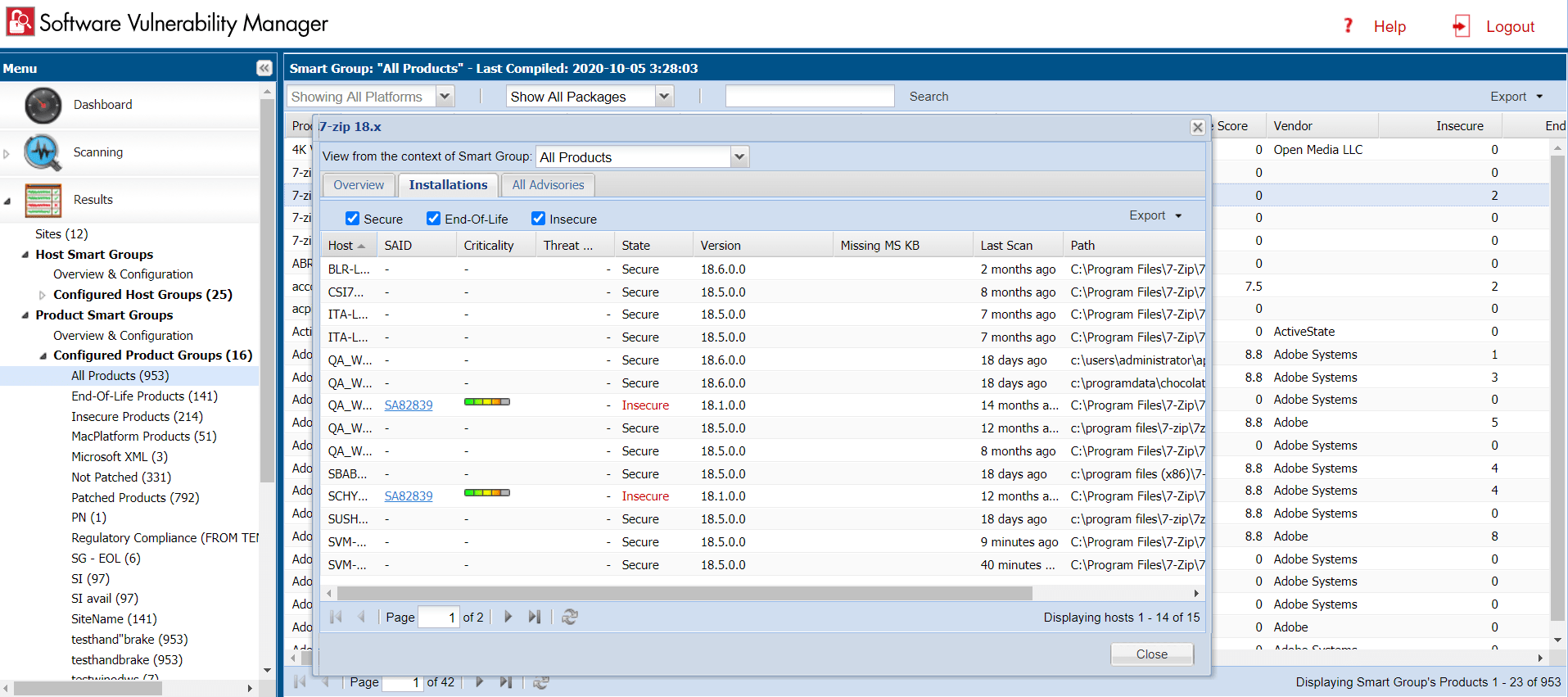Sort by the Vendor column header
This screenshot has width=1568, height=697.
click(x=1322, y=126)
